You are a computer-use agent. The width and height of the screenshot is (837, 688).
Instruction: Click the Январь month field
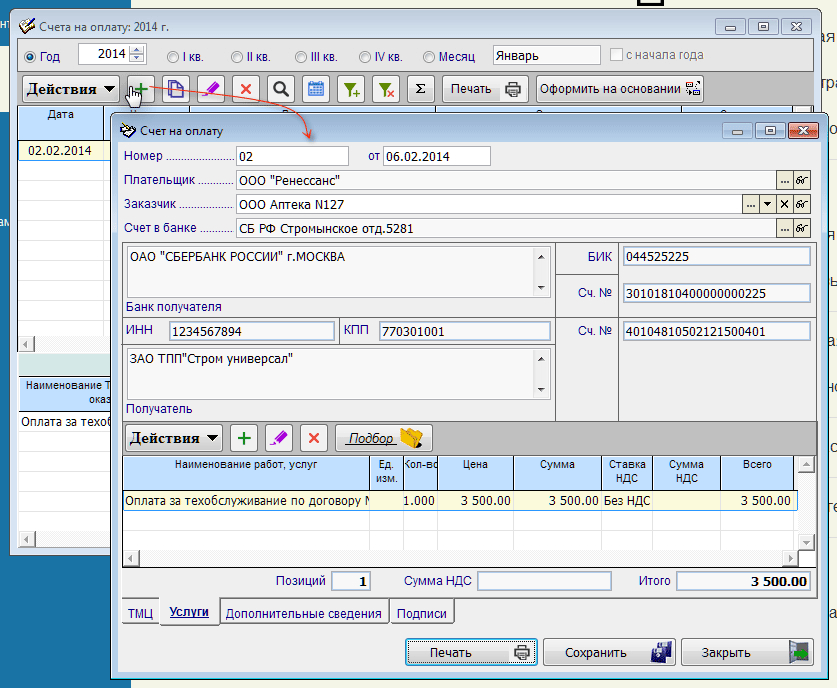[547, 56]
